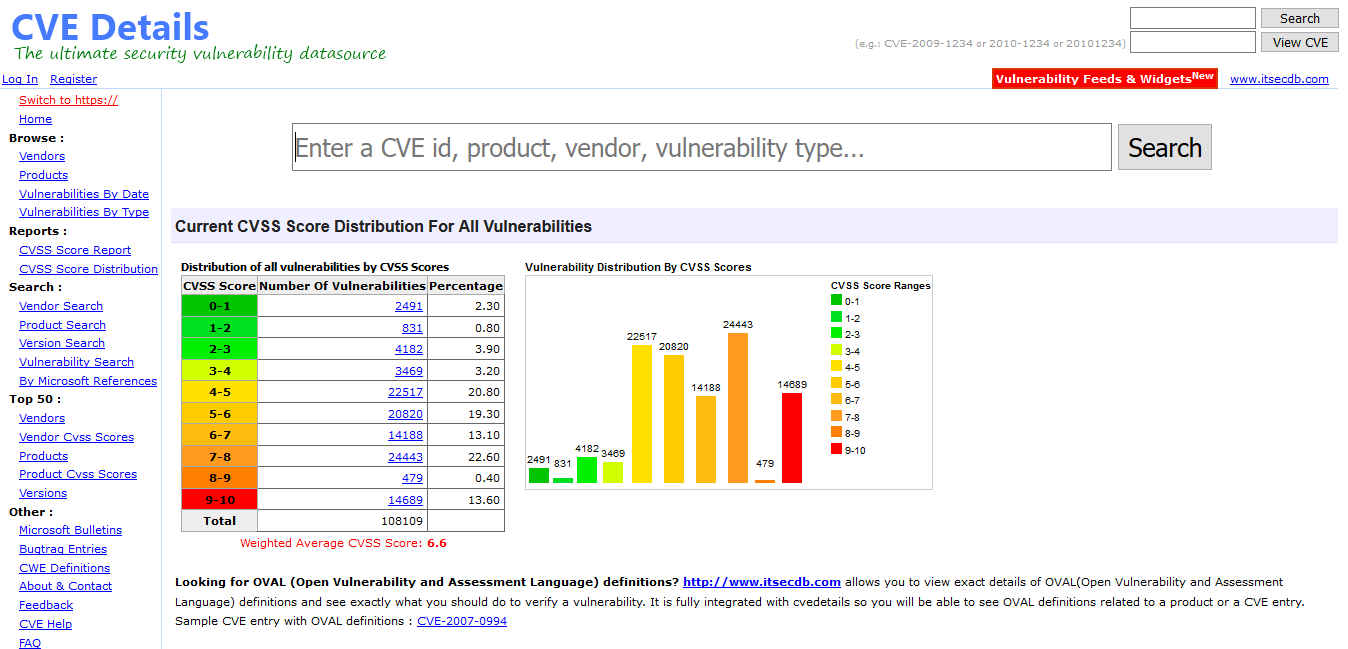Click the View CVE button
This screenshot has width=1348, height=649.
pos(1299,42)
